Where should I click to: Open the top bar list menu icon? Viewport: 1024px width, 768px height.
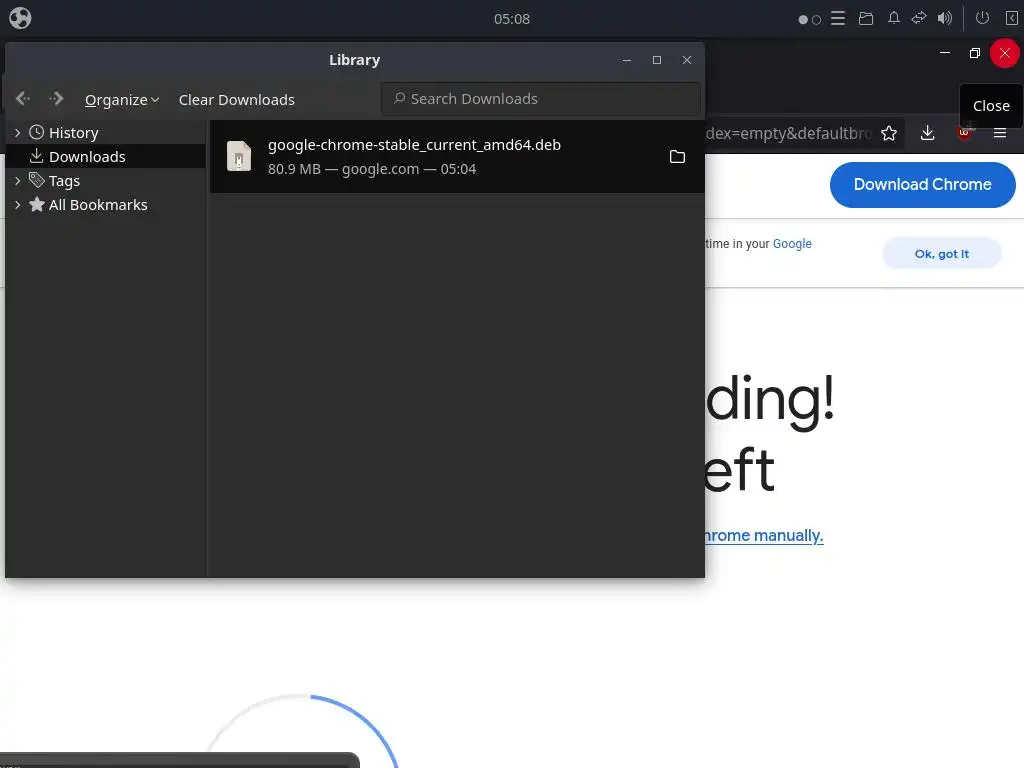(x=838, y=18)
